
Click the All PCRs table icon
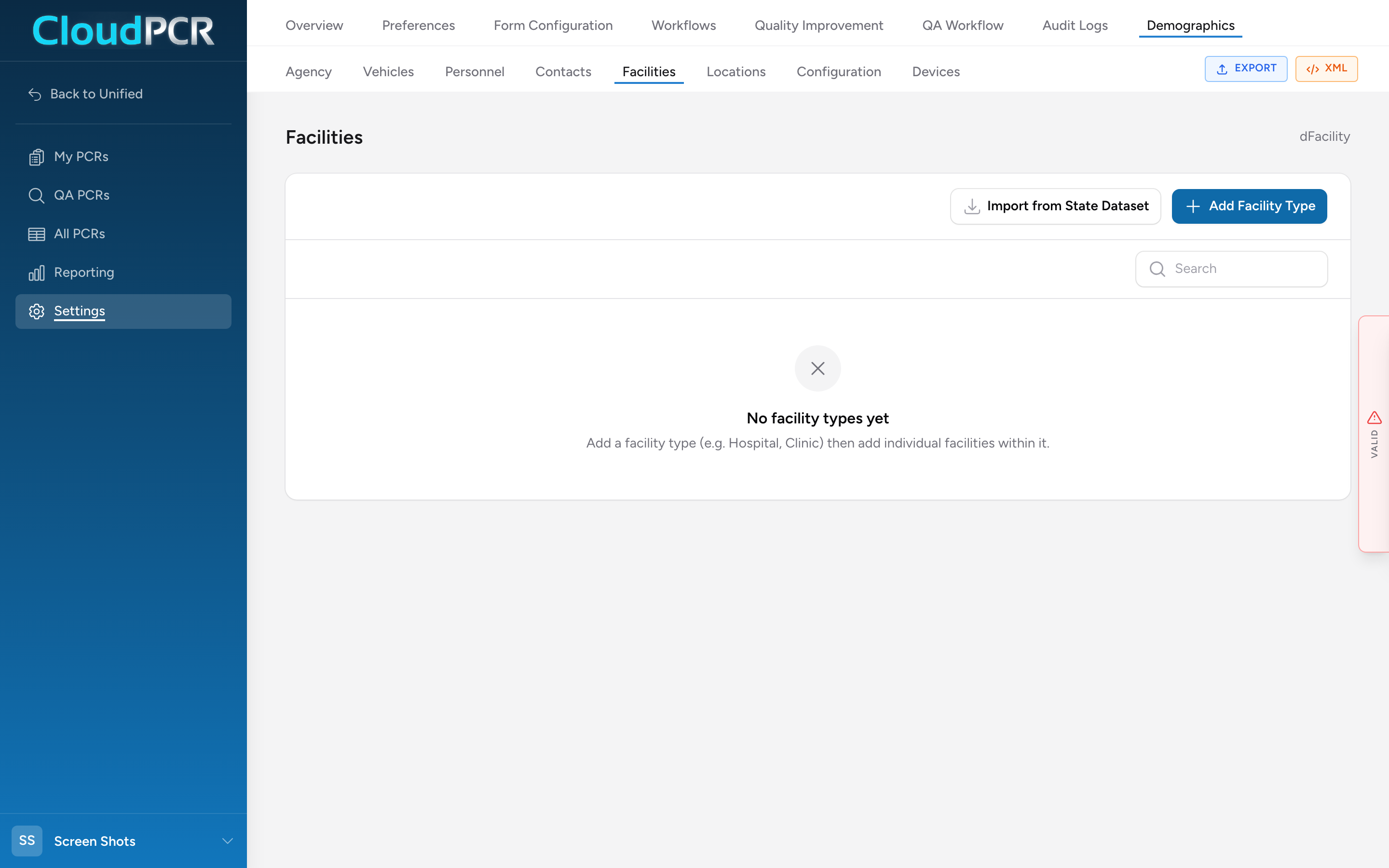pos(36,234)
